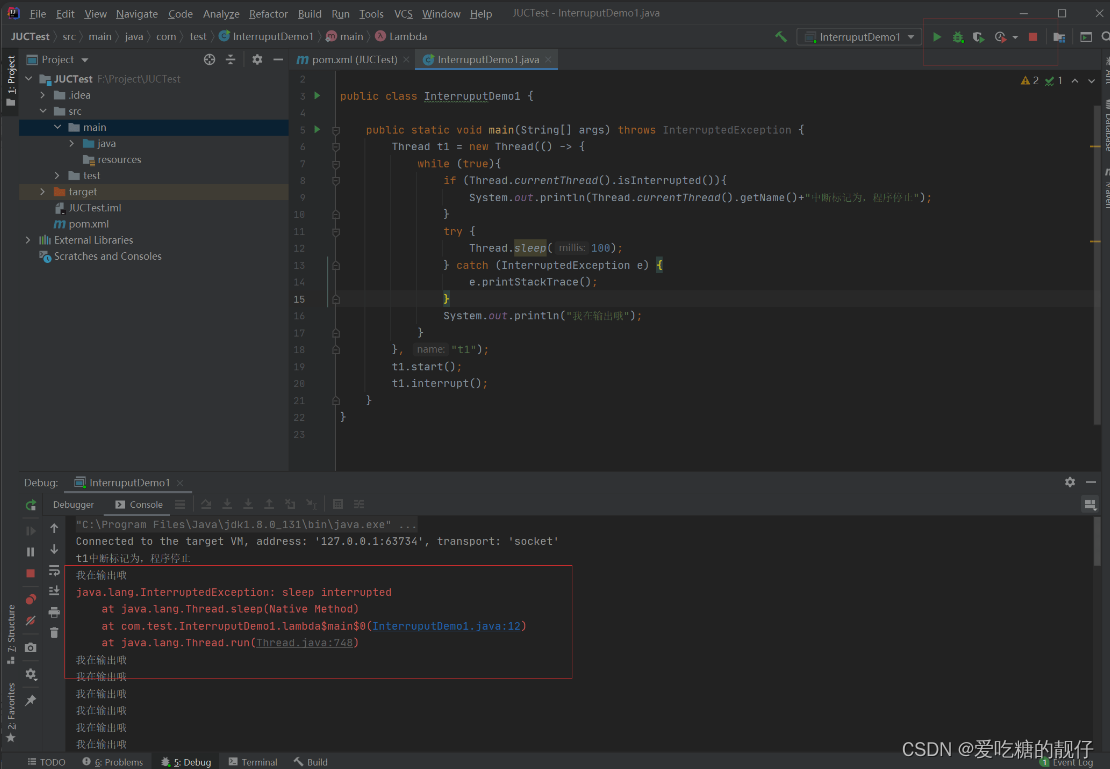Screen dimensions: 1110x769
Task: Toggle the Favorites tool window side tab
Action: tap(11, 712)
